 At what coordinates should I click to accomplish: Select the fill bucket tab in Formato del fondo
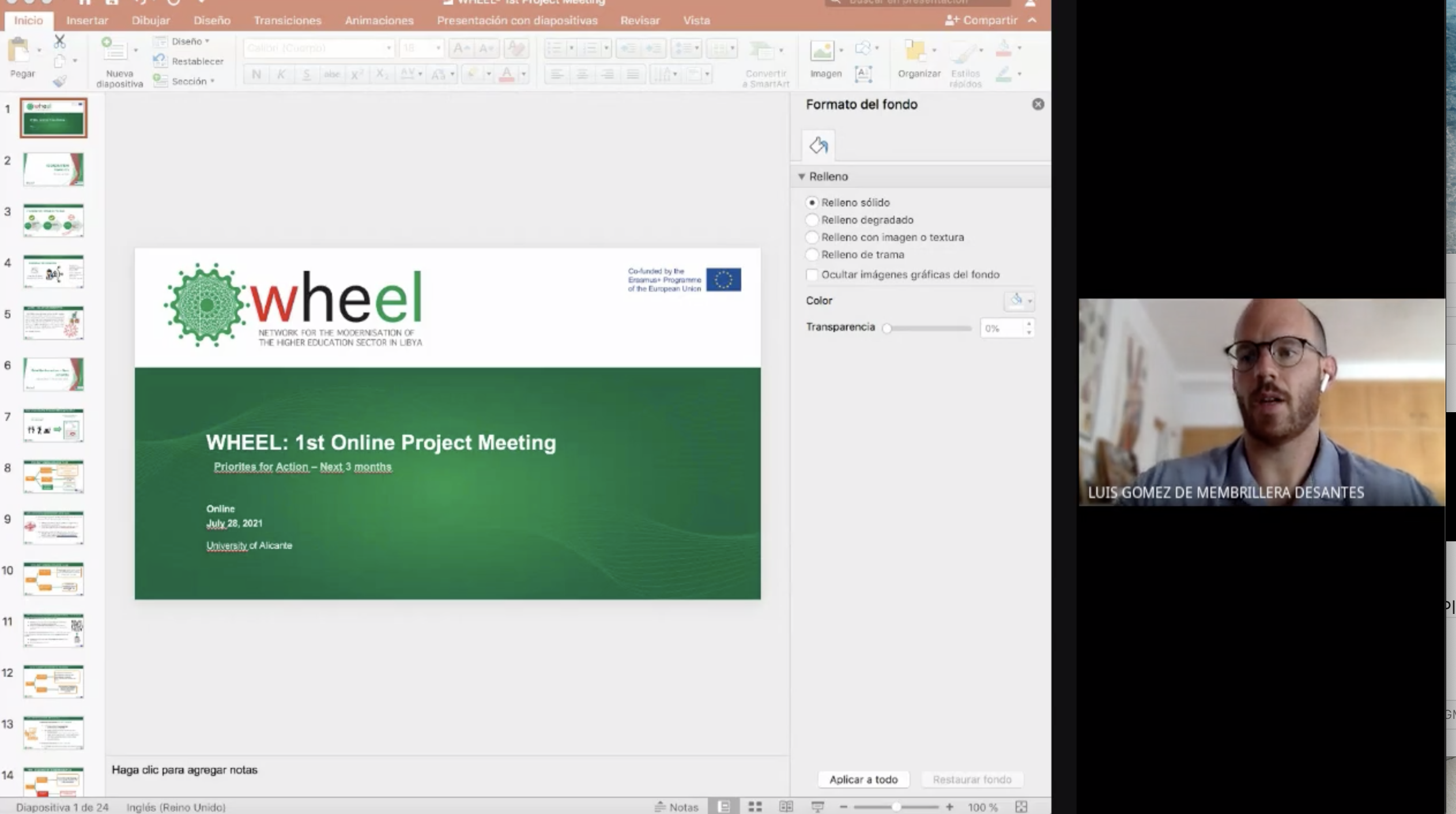tap(818, 145)
